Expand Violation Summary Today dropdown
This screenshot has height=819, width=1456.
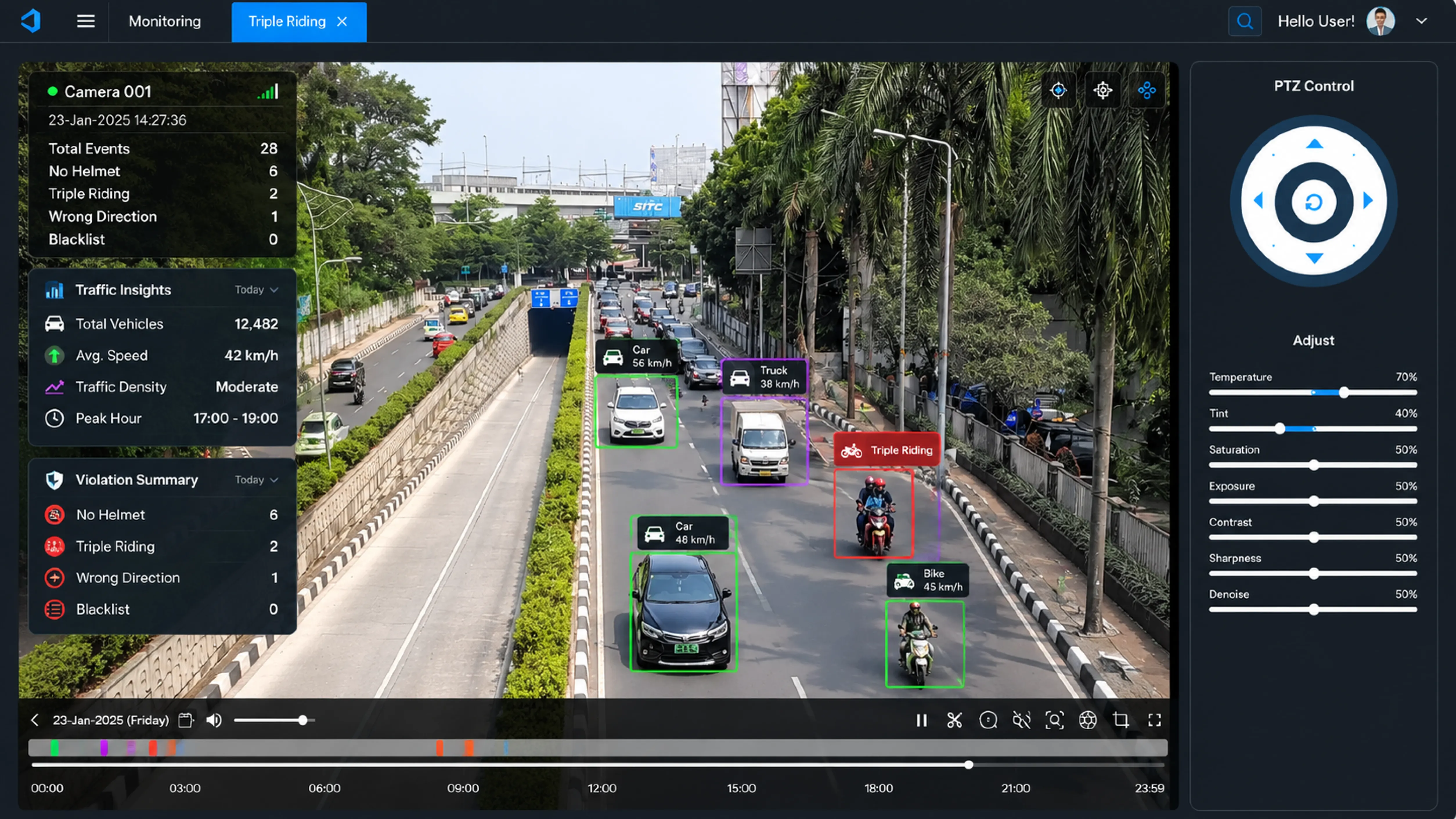coord(257,480)
